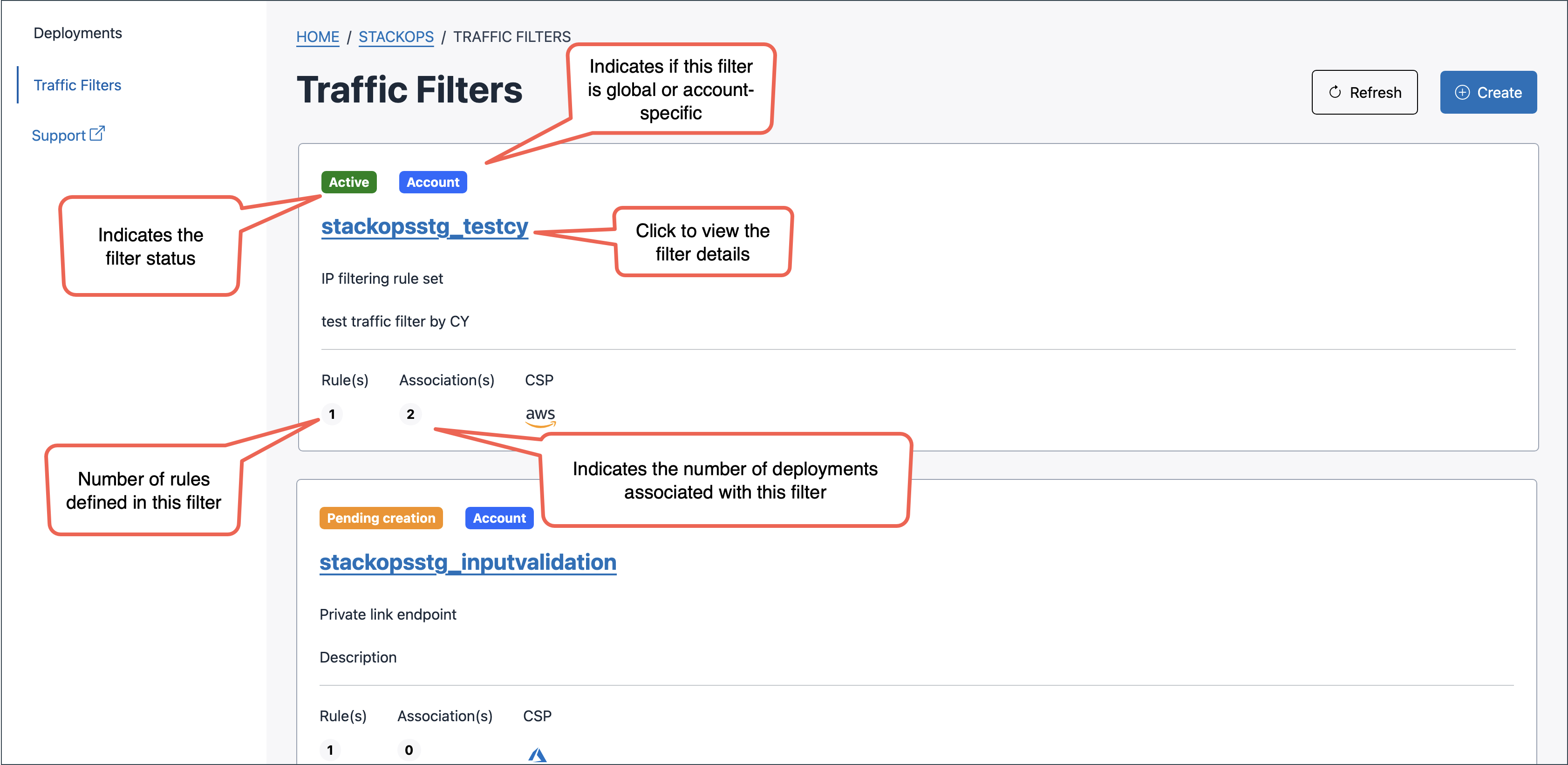Screen dimensions: 1568x765
Task: Open the stackopsstg_inputvalidation filter details
Action: pyautogui.click(x=468, y=562)
